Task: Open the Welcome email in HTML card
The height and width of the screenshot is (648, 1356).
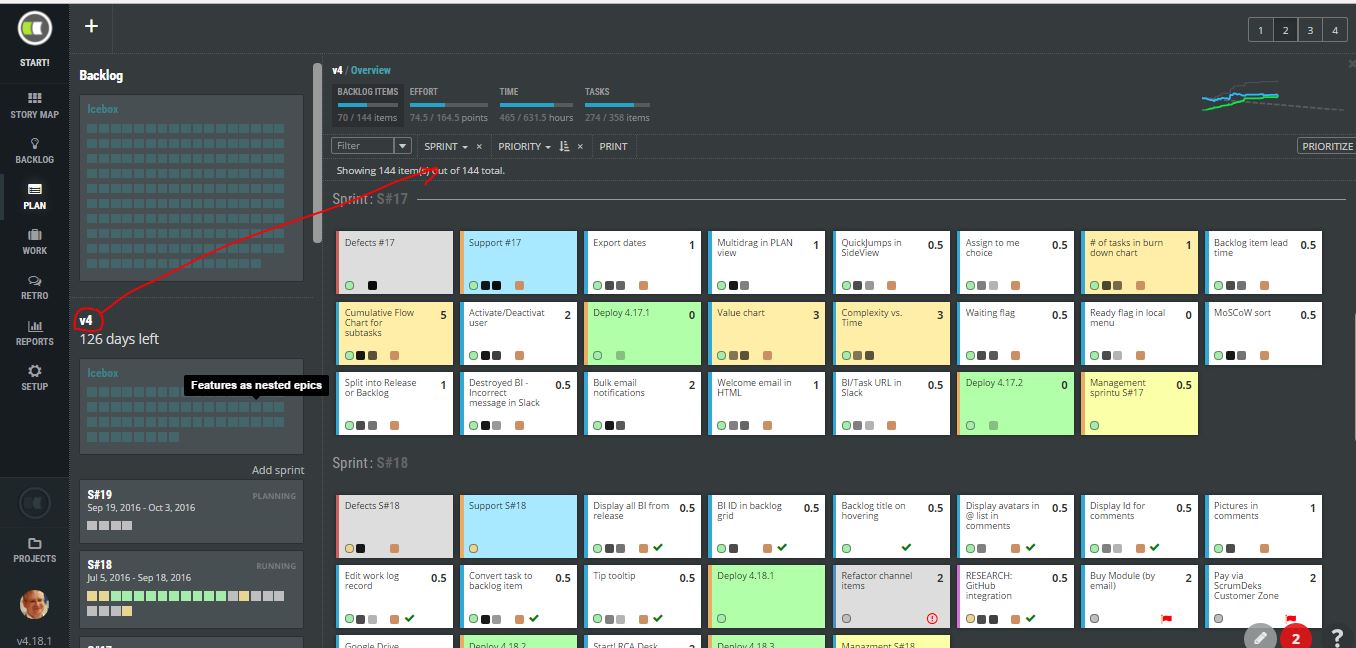Action: [766, 403]
